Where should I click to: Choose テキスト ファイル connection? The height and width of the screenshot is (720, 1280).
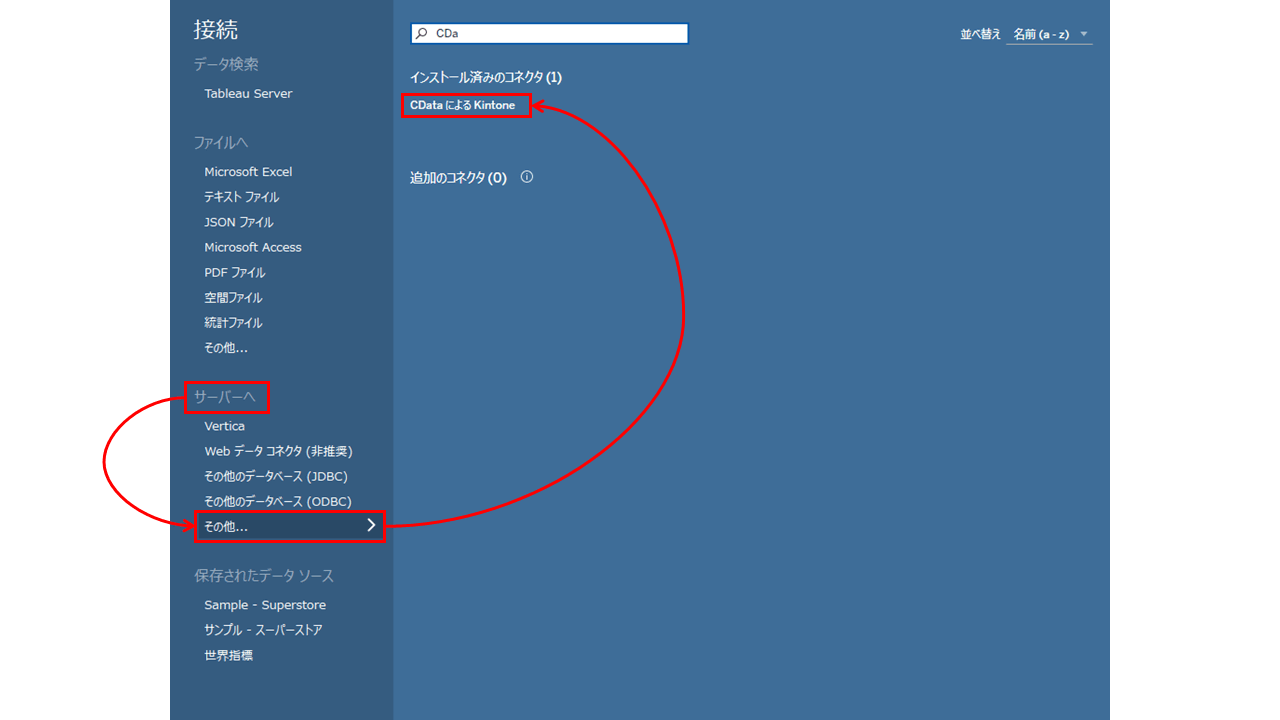(242, 197)
